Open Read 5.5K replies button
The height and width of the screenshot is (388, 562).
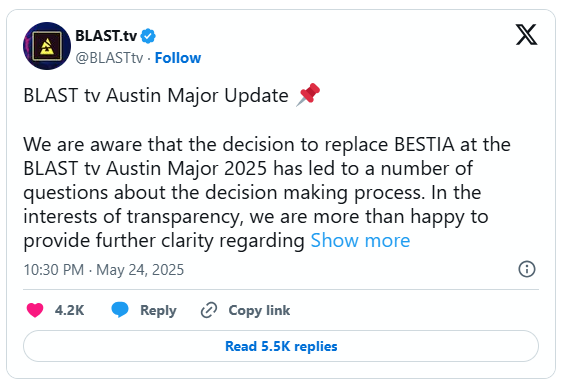[281, 346]
